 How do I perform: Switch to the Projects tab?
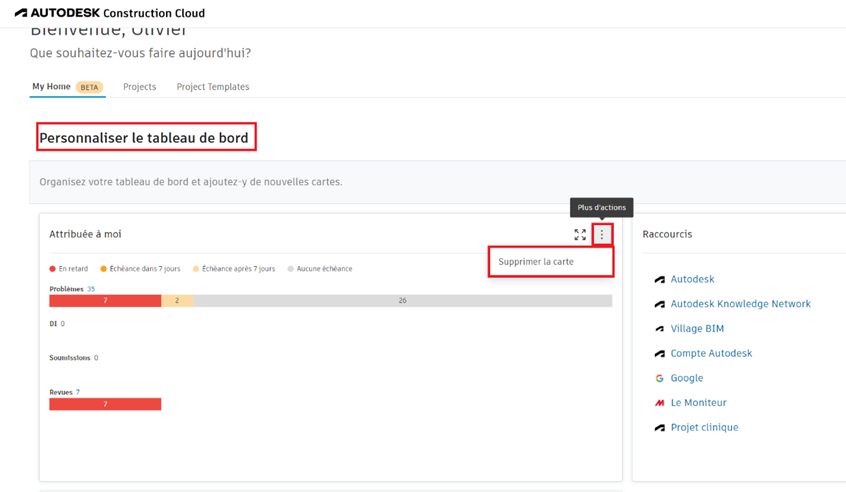pyautogui.click(x=139, y=87)
